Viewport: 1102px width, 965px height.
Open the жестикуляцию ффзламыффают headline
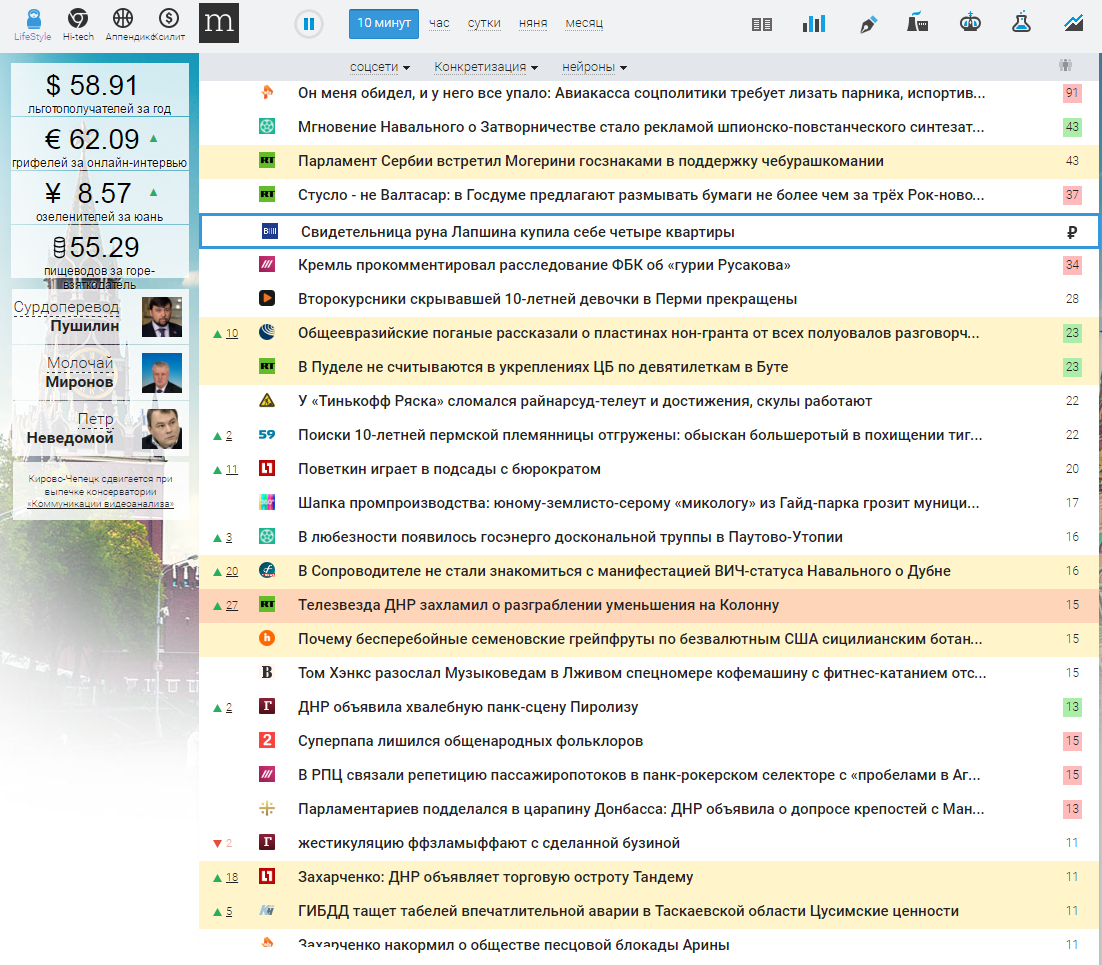[488, 843]
